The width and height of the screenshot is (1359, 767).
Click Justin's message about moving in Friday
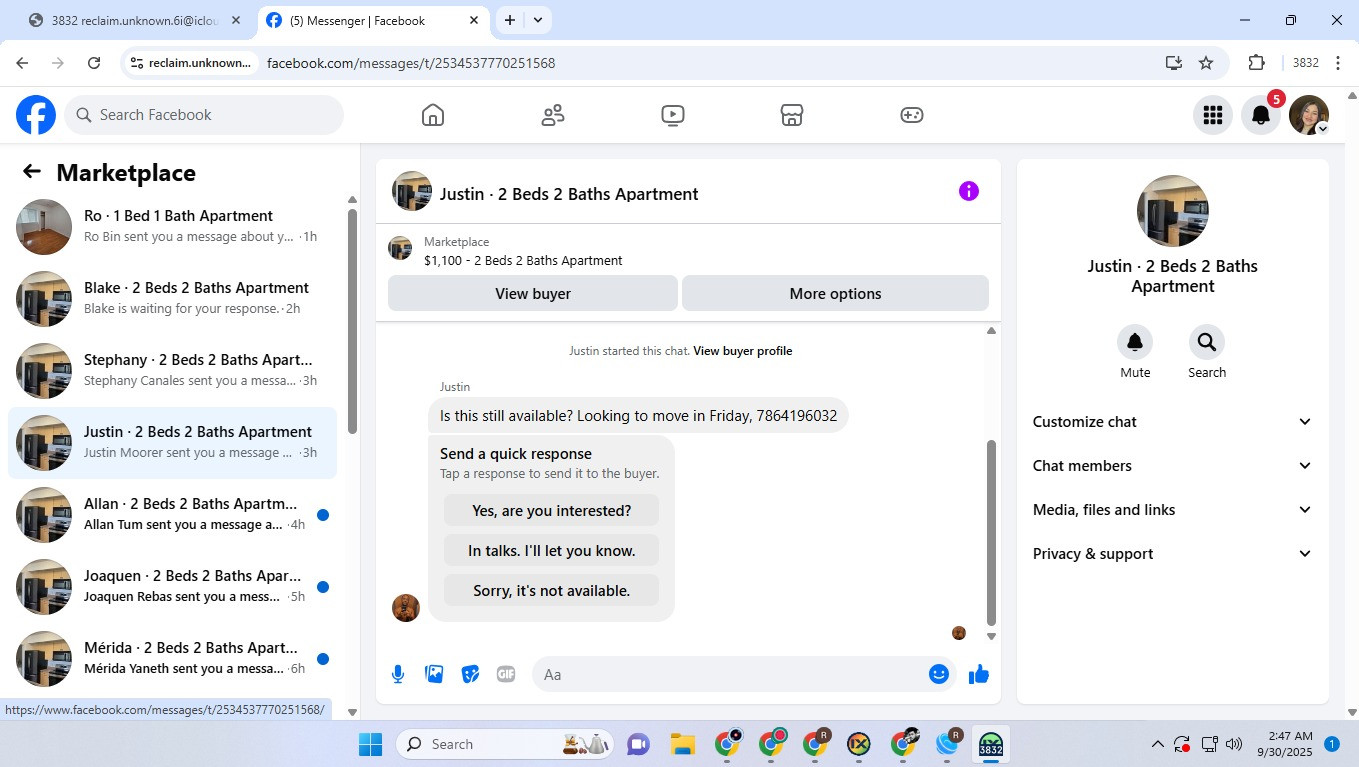[x=638, y=416]
